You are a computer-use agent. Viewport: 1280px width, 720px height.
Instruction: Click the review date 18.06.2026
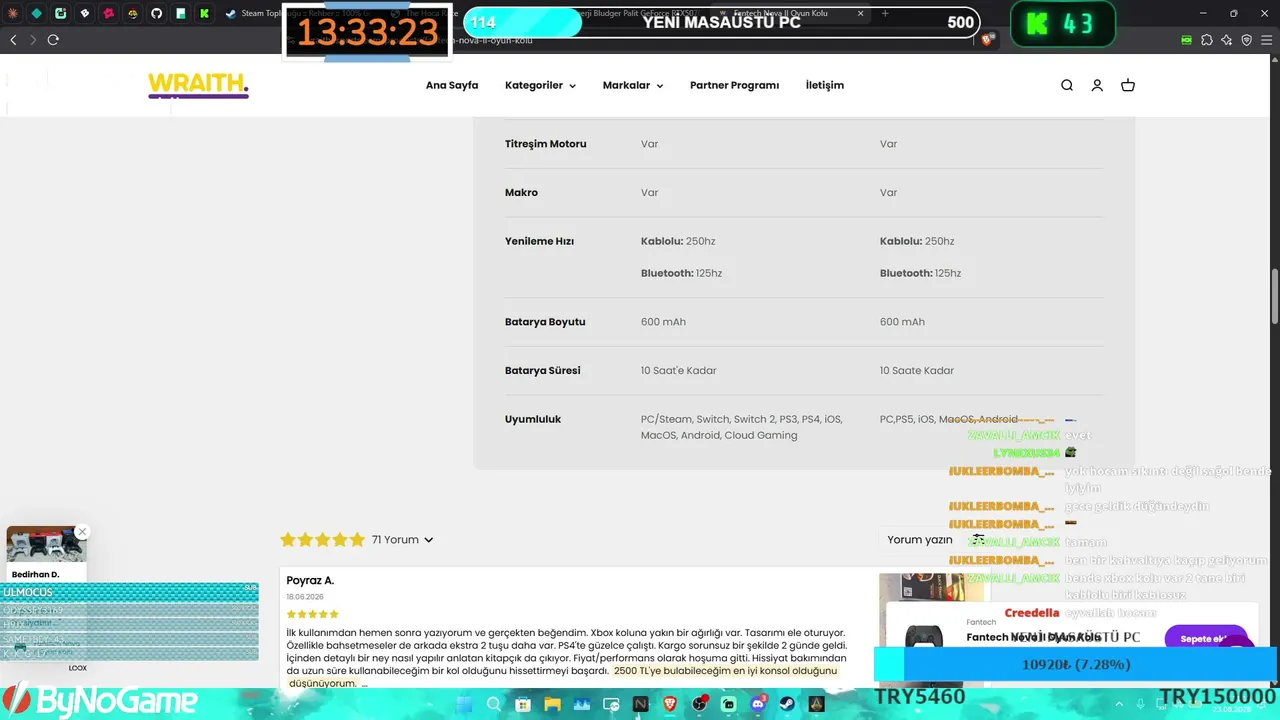(305, 597)
